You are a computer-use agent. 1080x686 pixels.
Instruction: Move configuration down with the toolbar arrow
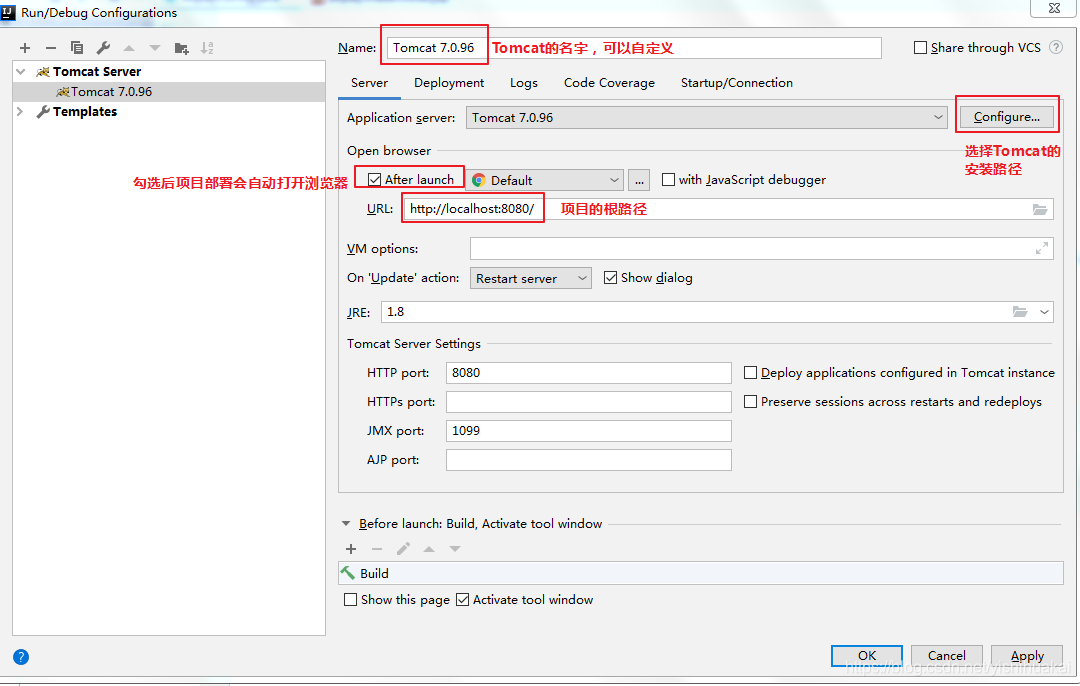pyautogui.click(x=155, y=48)
